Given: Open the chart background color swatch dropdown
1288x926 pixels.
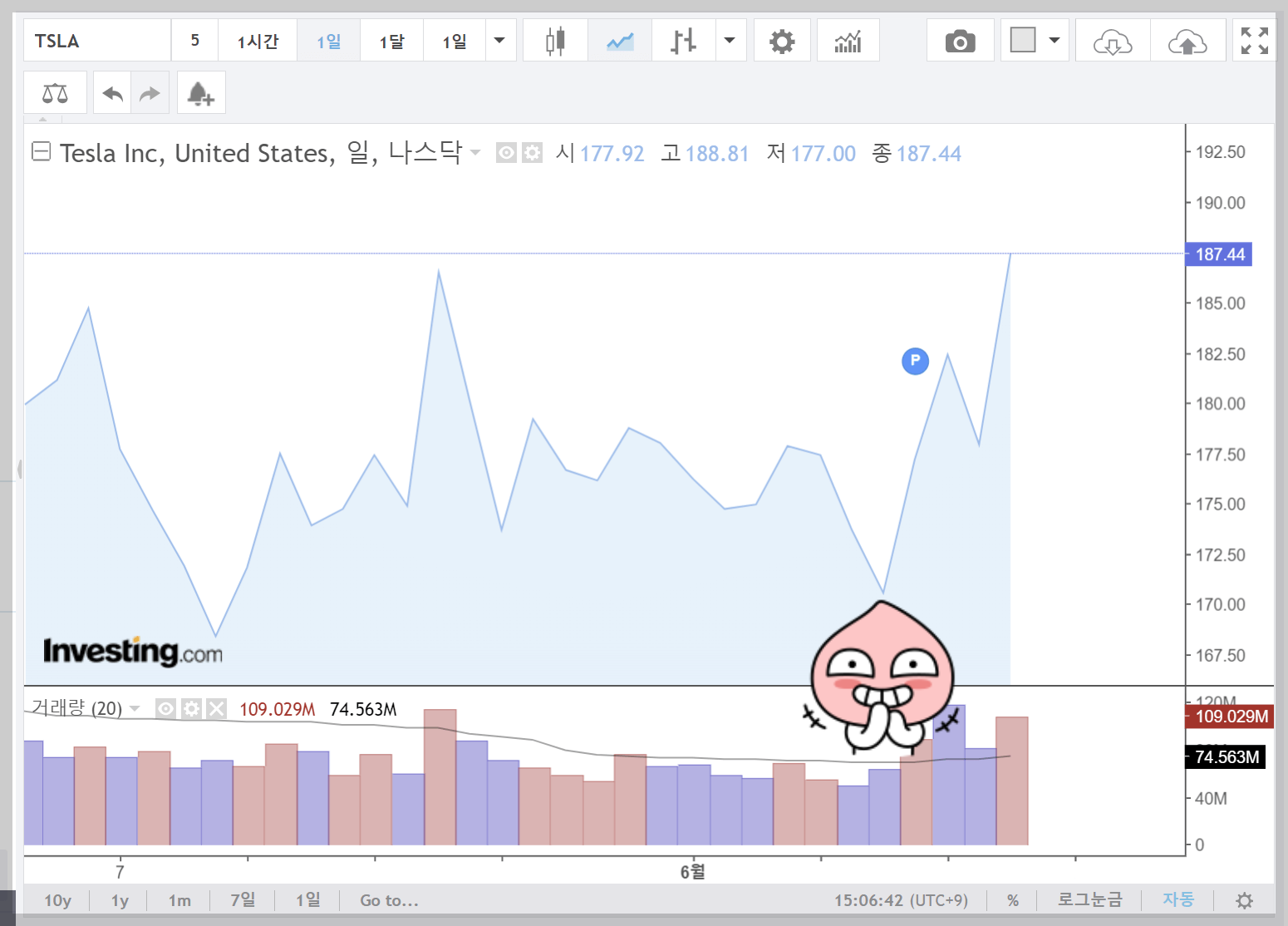Looking at the screenshot, I should (x=1054, y=39).
